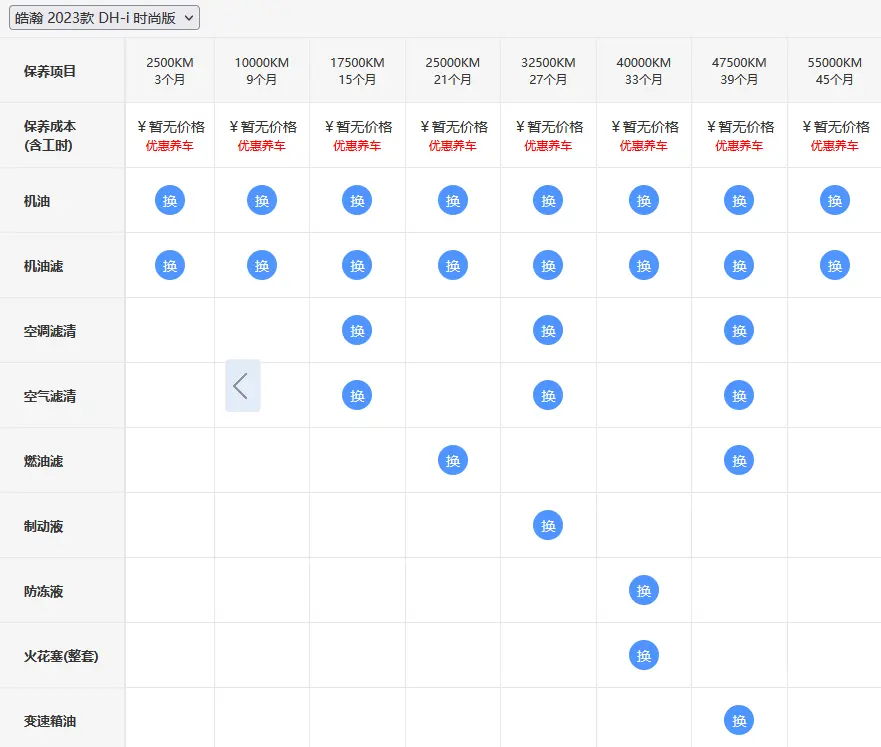Image resolution: width=881 pixels, height=747 pixels.
Task: Click the 换 icon for 空调滤清 at 17500KM
Action: (357, 331)
